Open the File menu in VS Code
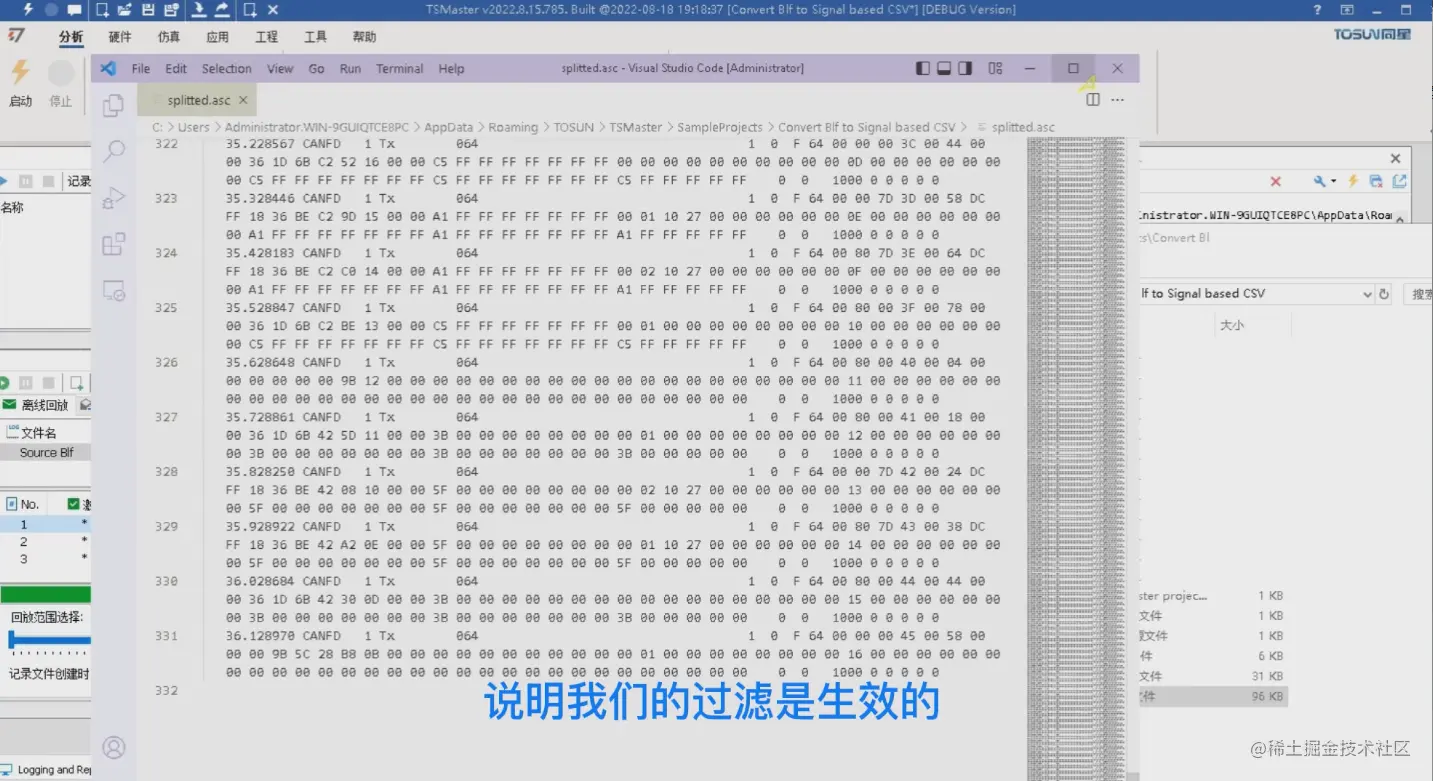Image resolution: width=1433 pixels, height=781 pixels. [x=141, y=68]
